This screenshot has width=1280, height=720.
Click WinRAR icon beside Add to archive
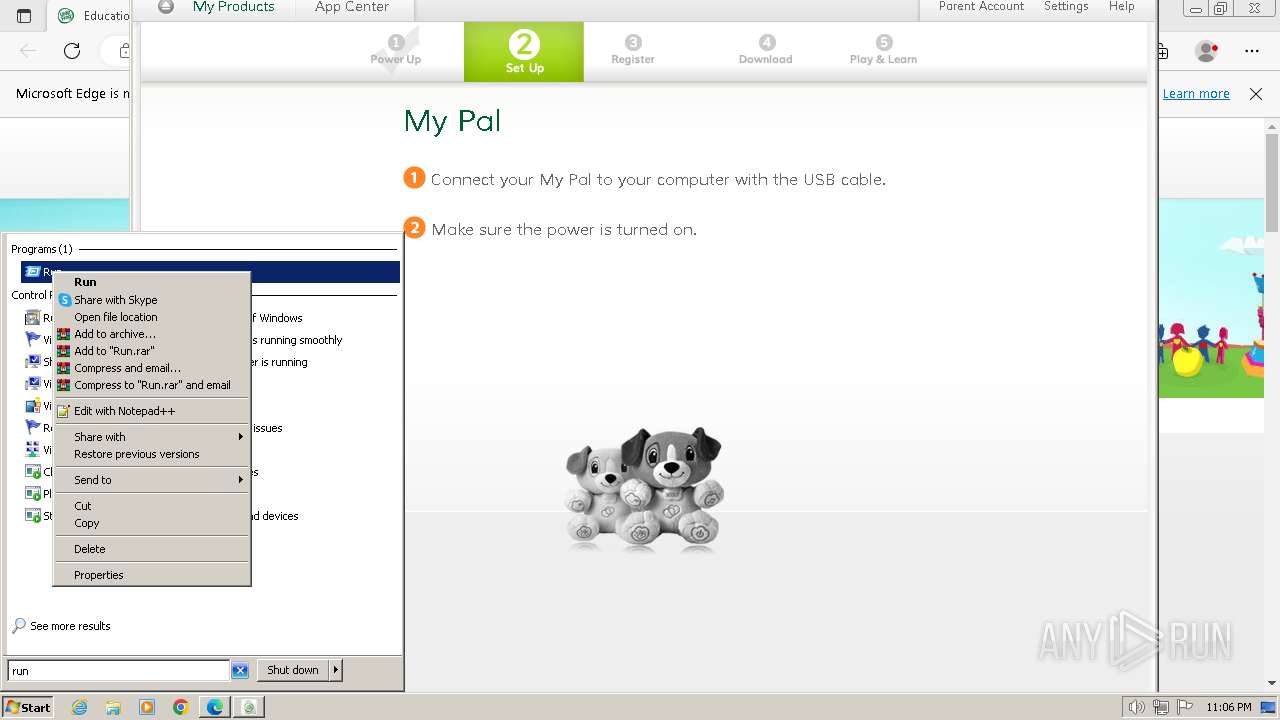click(64, 334)
